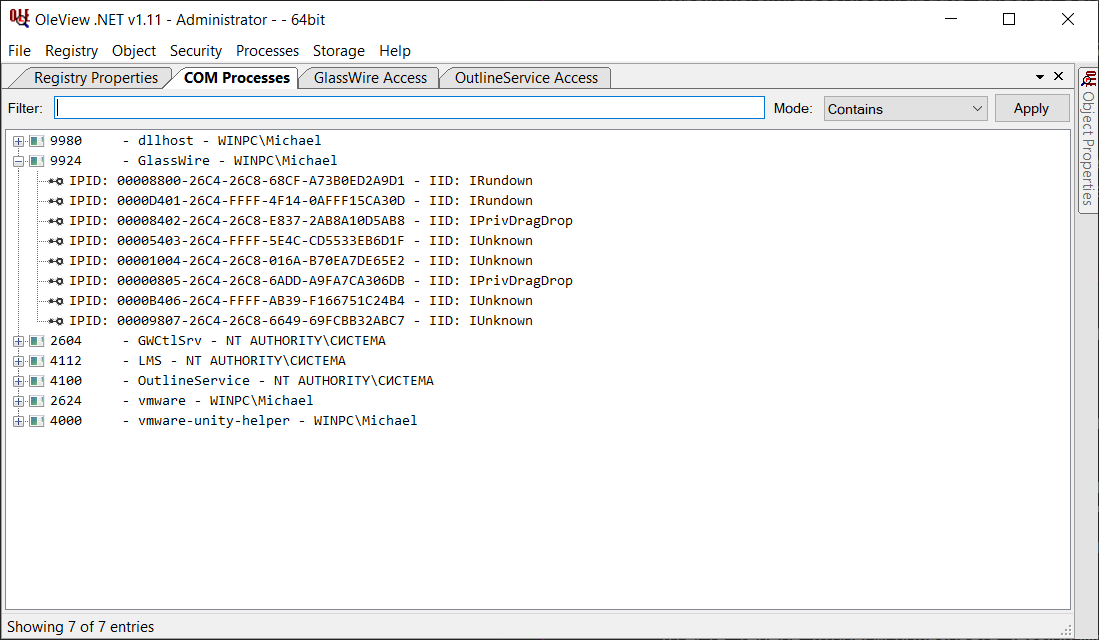This screenshot has height=640, width=1099.
Task: Click the 'Showing 7 of 7 entries' status text
Action: (81, 627)
